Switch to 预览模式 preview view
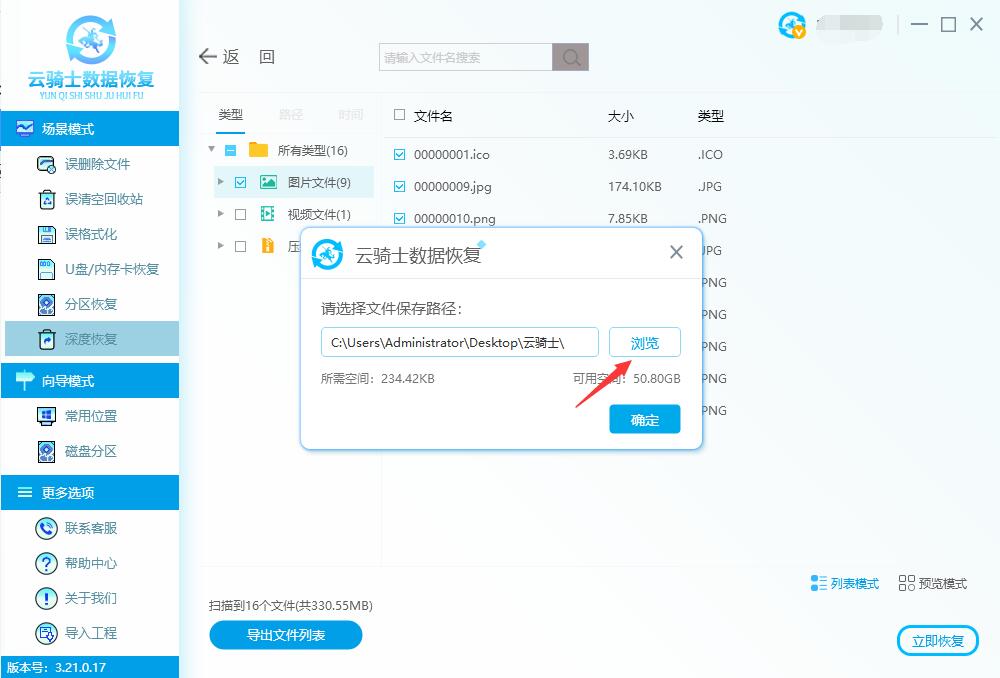 [932, 583]
